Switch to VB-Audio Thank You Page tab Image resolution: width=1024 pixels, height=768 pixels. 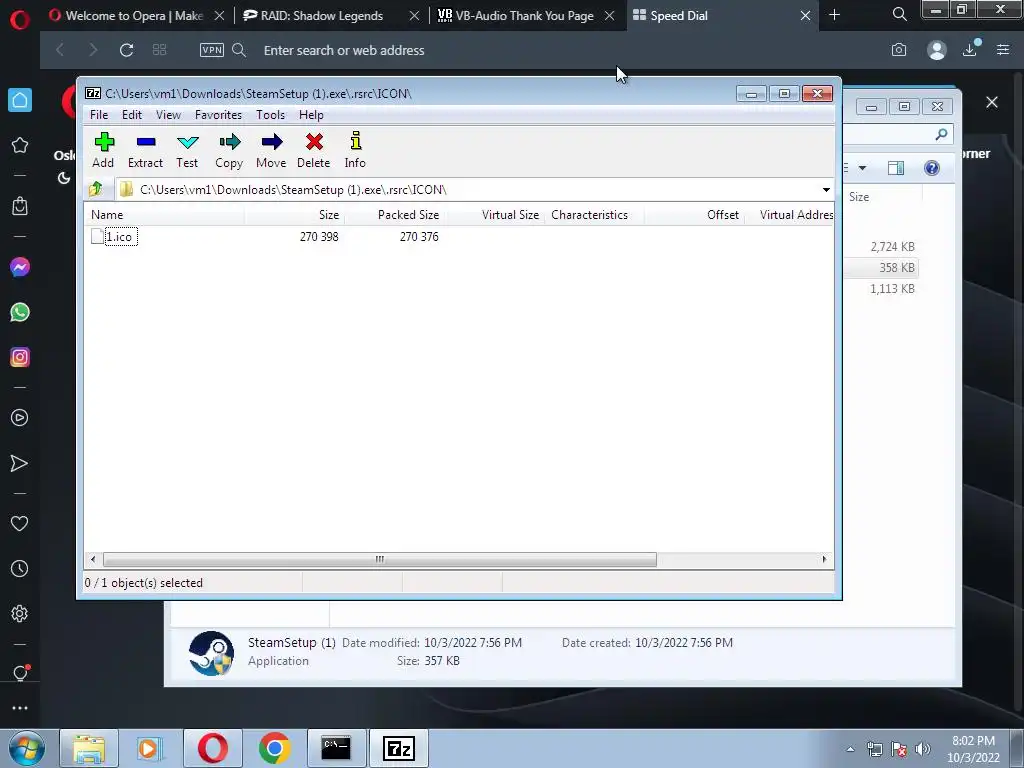pyautogui.click(x=516, y=16)
